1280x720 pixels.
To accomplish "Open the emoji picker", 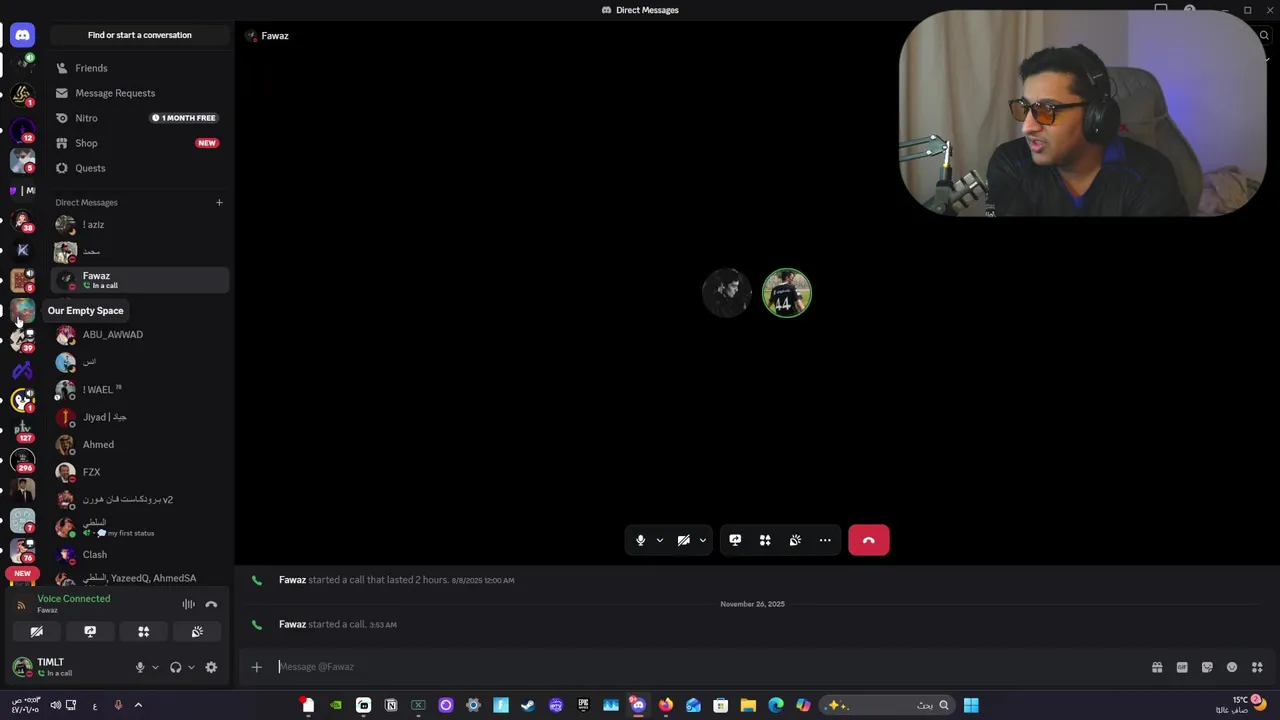I will pos(1232,667).
